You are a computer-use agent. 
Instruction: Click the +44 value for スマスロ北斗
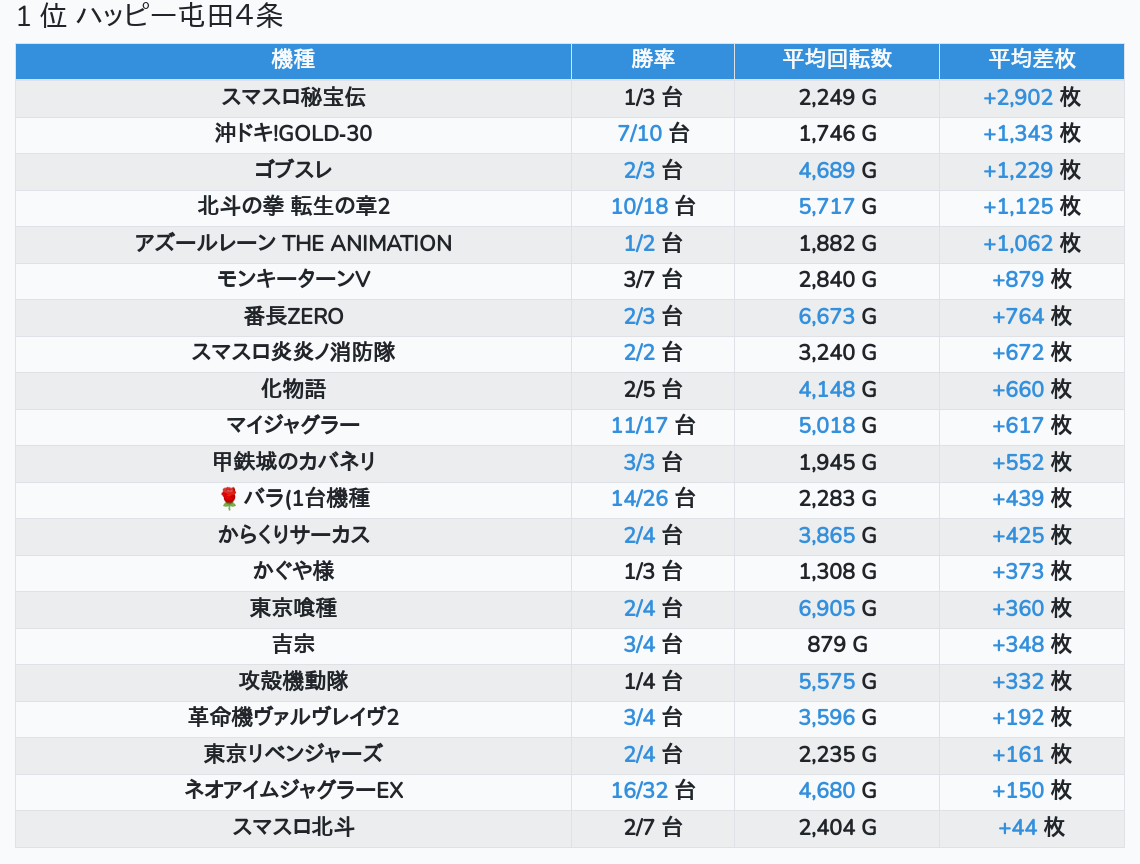[1018, 827]
